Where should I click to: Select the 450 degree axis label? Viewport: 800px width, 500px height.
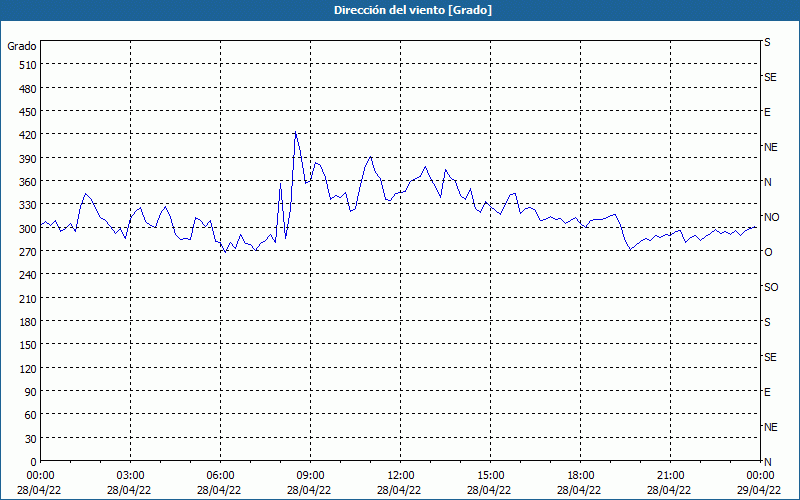click(28, 112)
